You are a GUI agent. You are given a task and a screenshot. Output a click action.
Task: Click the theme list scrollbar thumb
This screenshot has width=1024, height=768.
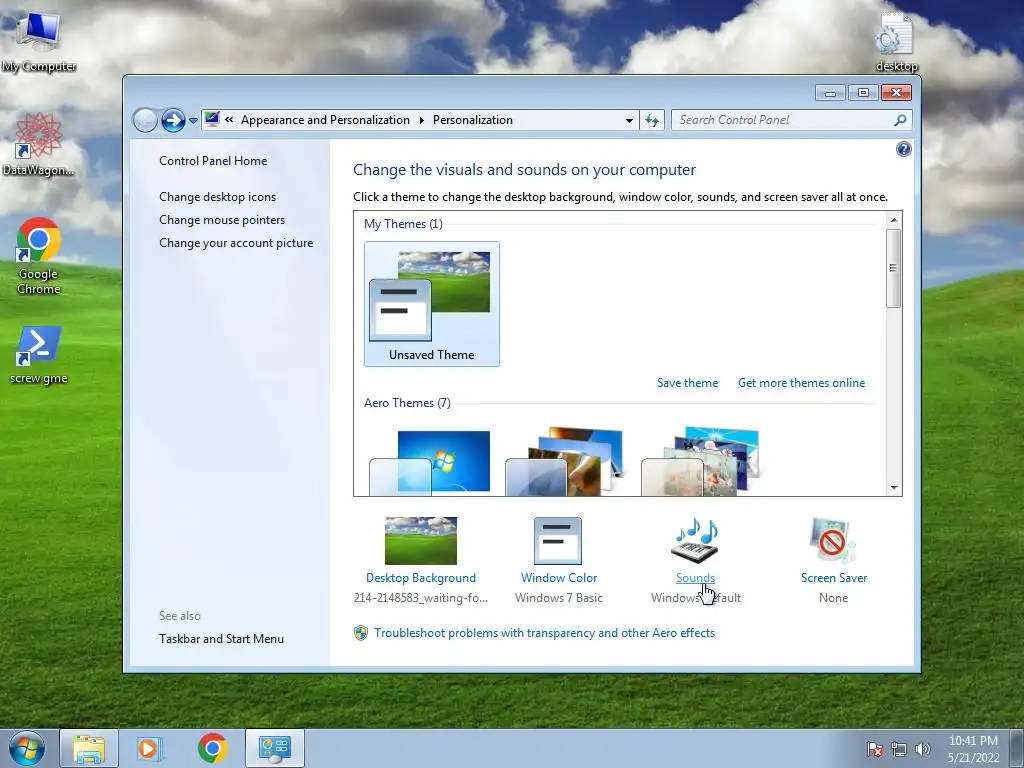pyautogui.click(x=894, y=268)
